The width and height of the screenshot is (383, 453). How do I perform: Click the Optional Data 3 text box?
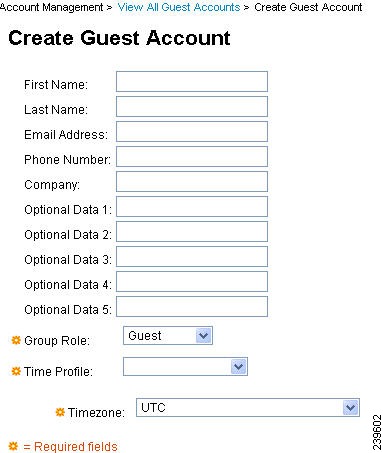192,257
